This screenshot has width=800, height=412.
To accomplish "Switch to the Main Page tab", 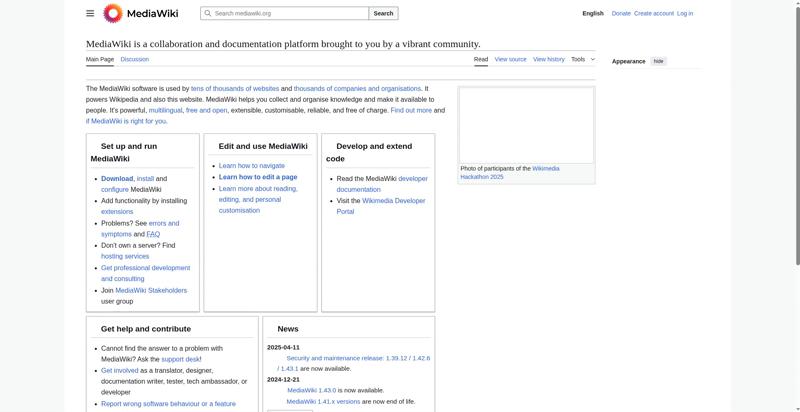I will pos(100,60).
